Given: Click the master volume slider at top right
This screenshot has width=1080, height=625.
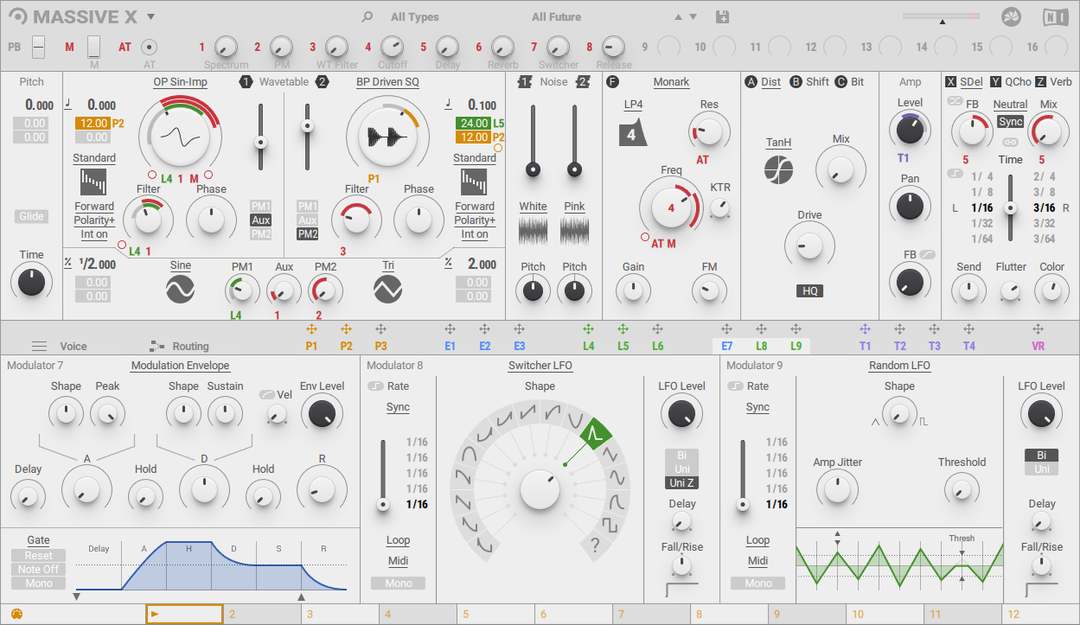Looking at the screenshot, I should [941, 16].
